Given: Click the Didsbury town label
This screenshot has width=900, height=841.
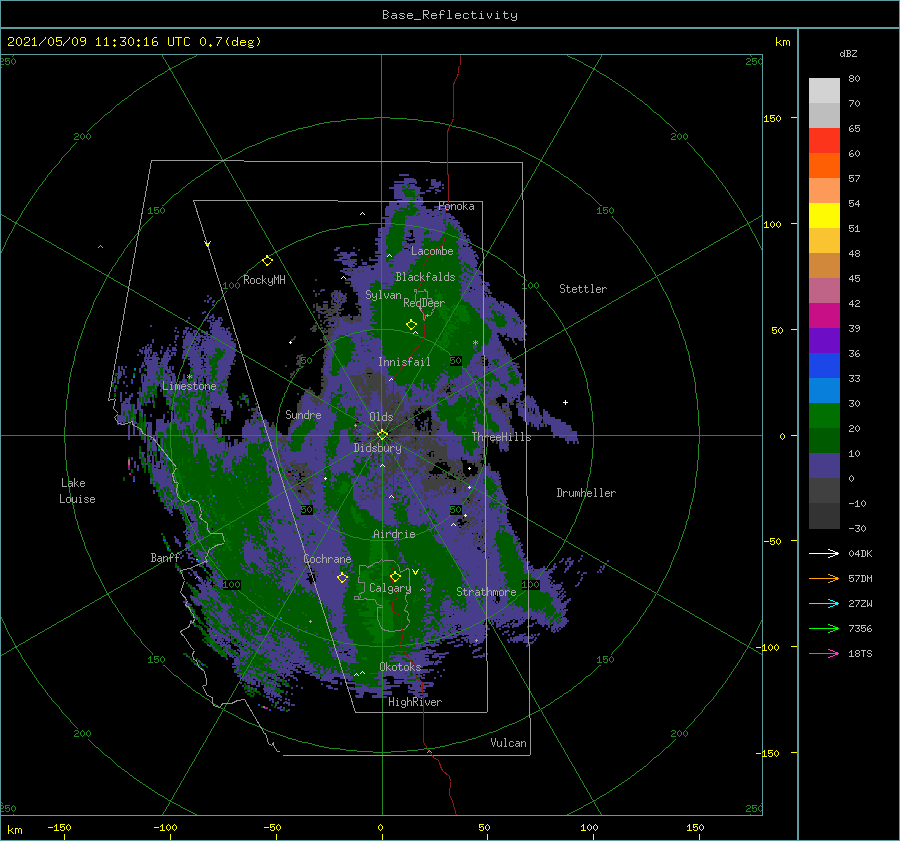Looking at the screenshot, I should pyautogui.click(x=377, y=448).
